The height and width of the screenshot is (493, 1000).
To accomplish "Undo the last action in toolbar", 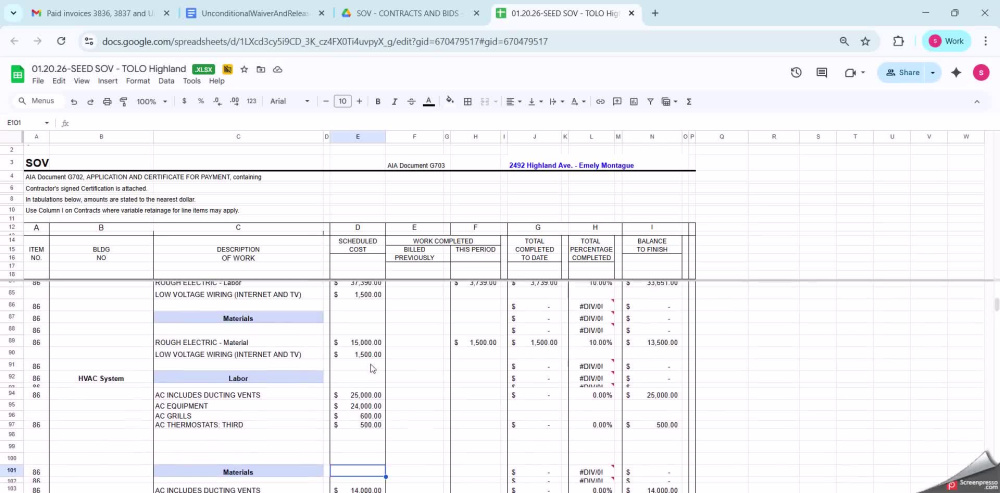I will click(x=74, y=101).
